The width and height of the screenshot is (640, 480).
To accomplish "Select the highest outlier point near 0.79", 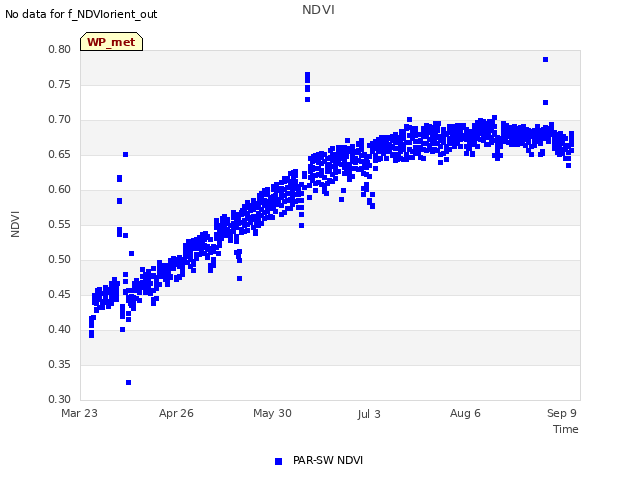I will (x=545, y=60).
